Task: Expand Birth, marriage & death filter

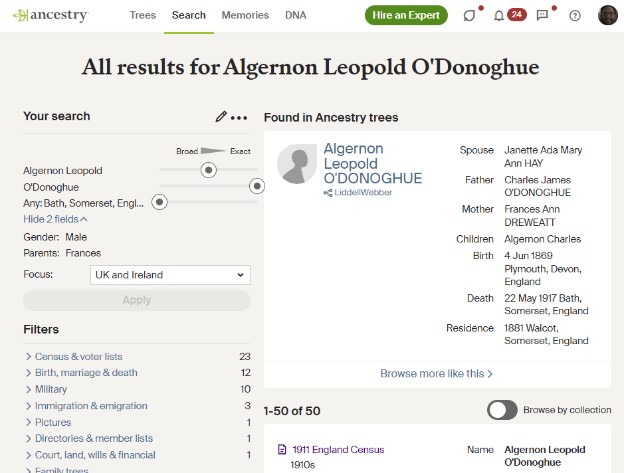Action: [86, 373]
